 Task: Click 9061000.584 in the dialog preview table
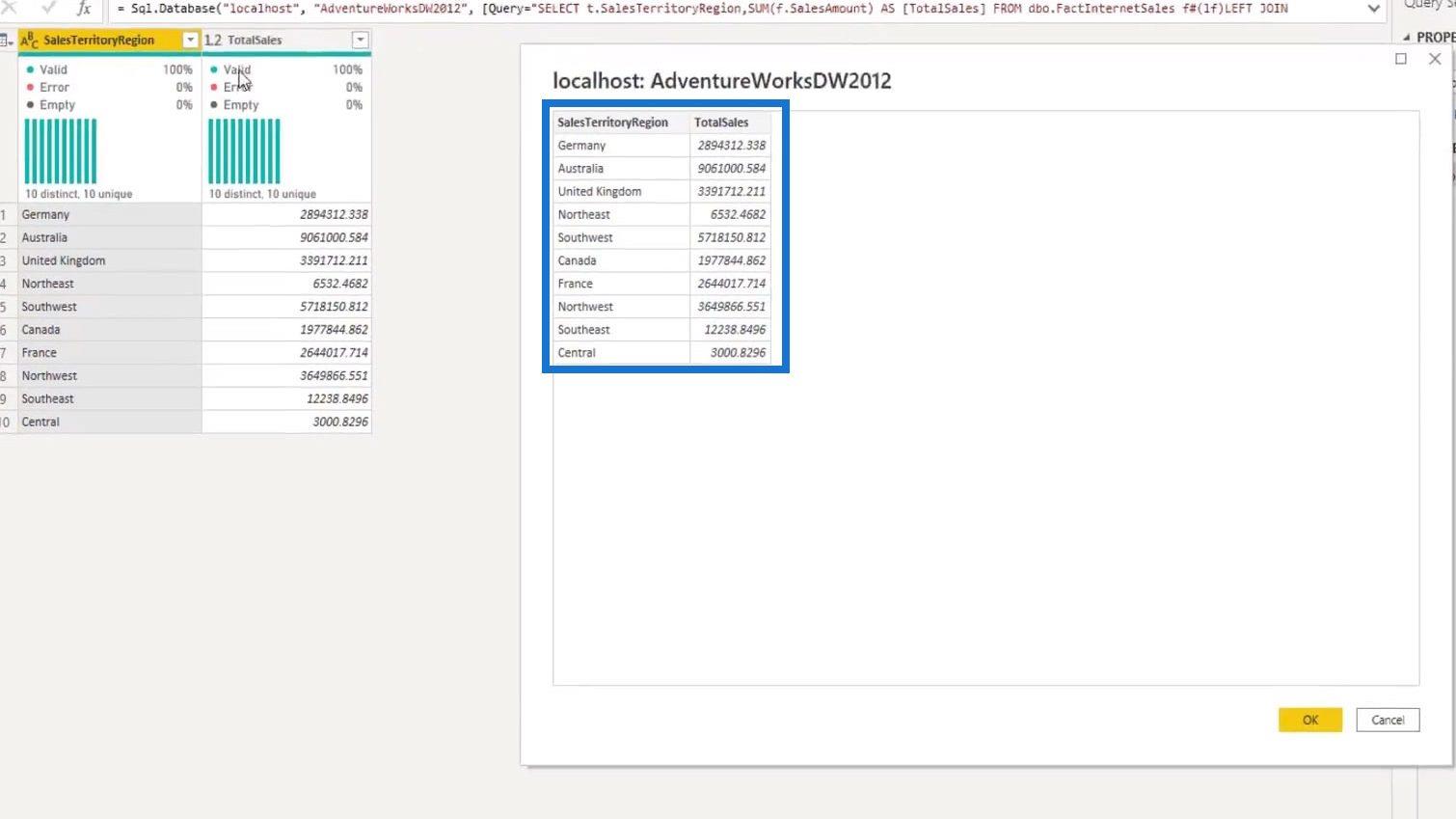(x=731, y=169)
